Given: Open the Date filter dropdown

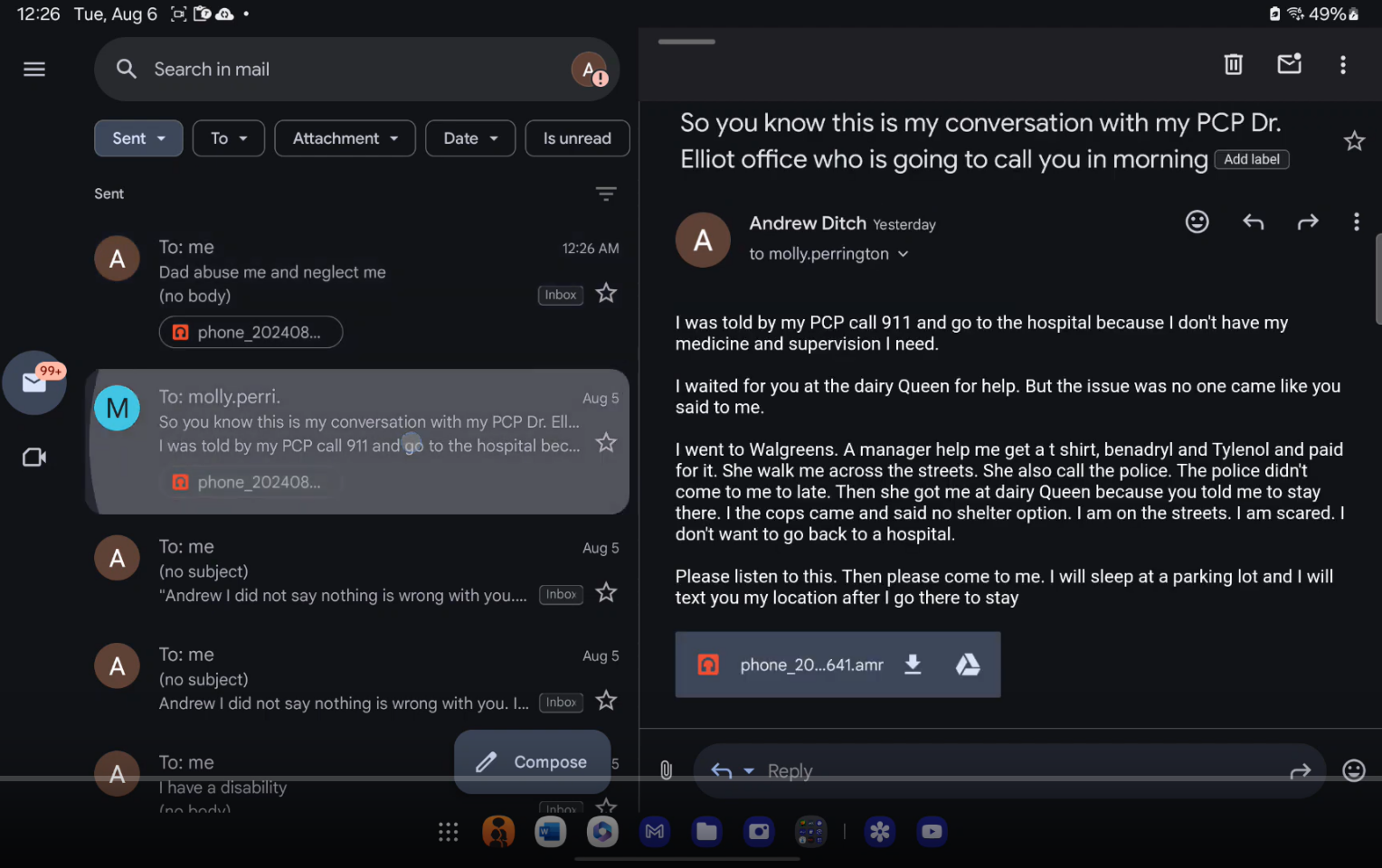Looking at the screenshot, I should pos(470,138).
